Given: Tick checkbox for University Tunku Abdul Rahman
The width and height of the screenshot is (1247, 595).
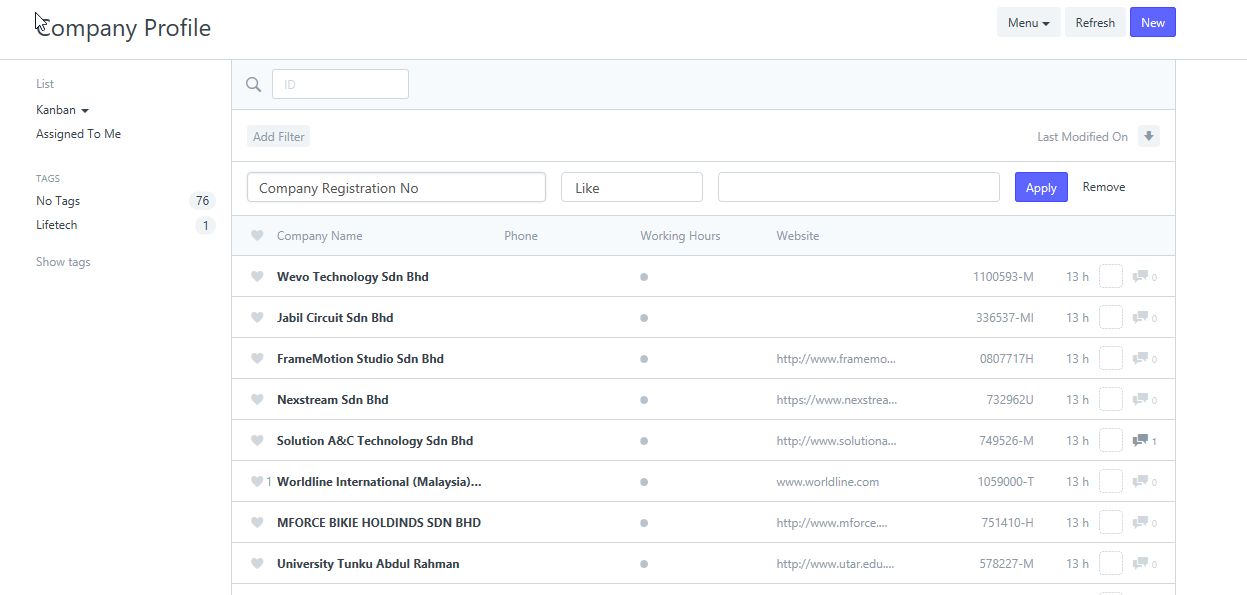Looking at the screenshot, I should point(1111,563).
